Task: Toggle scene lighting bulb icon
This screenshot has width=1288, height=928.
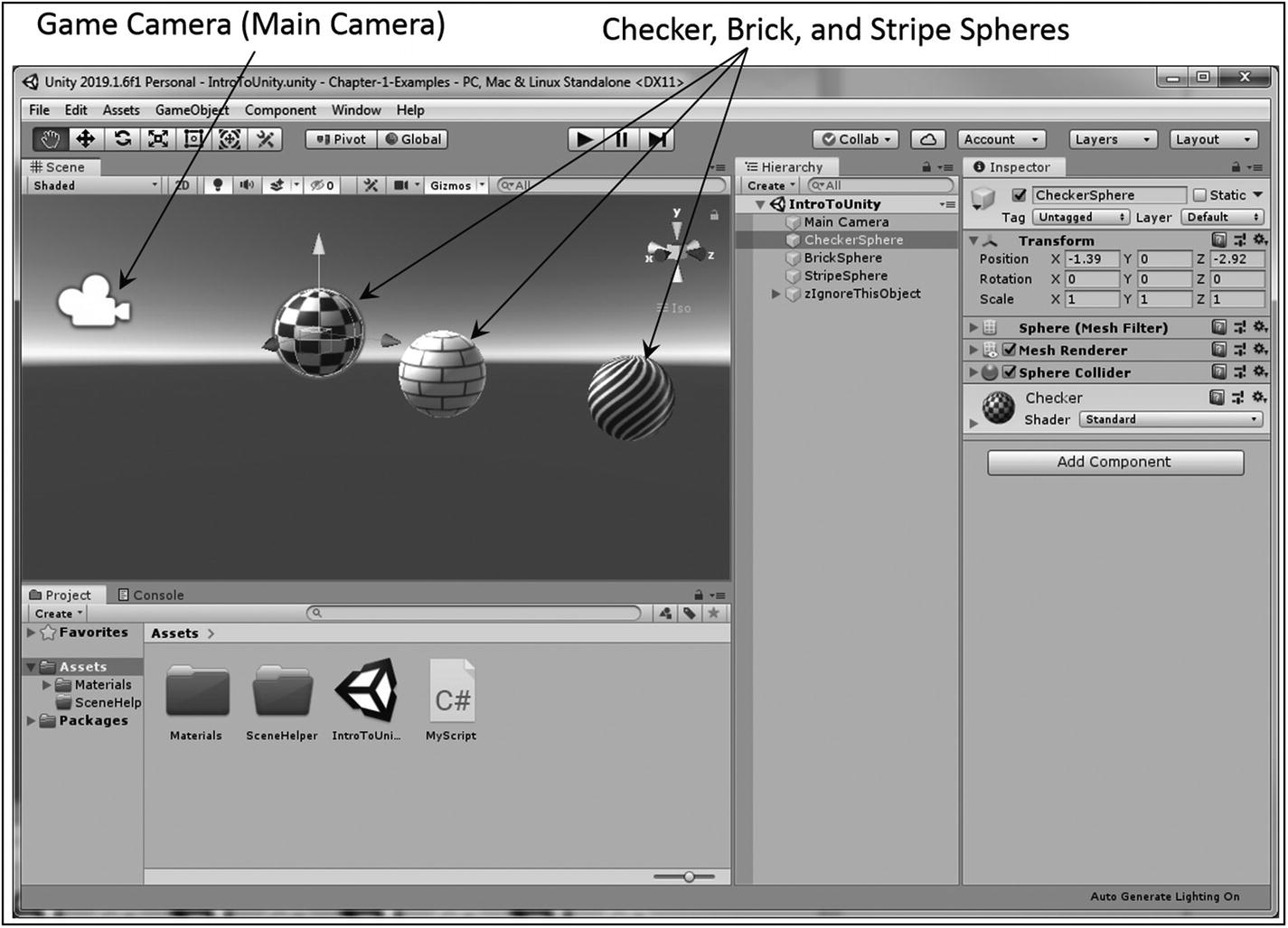Action: click(x=217, y=185)
